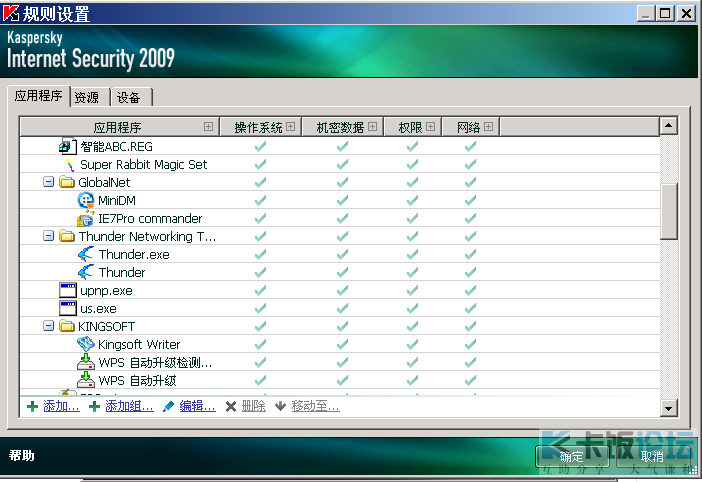The width and height of the screenshot is (702, 482).
Task: Click the X icon beside 删除
Action: coord(231,406)
